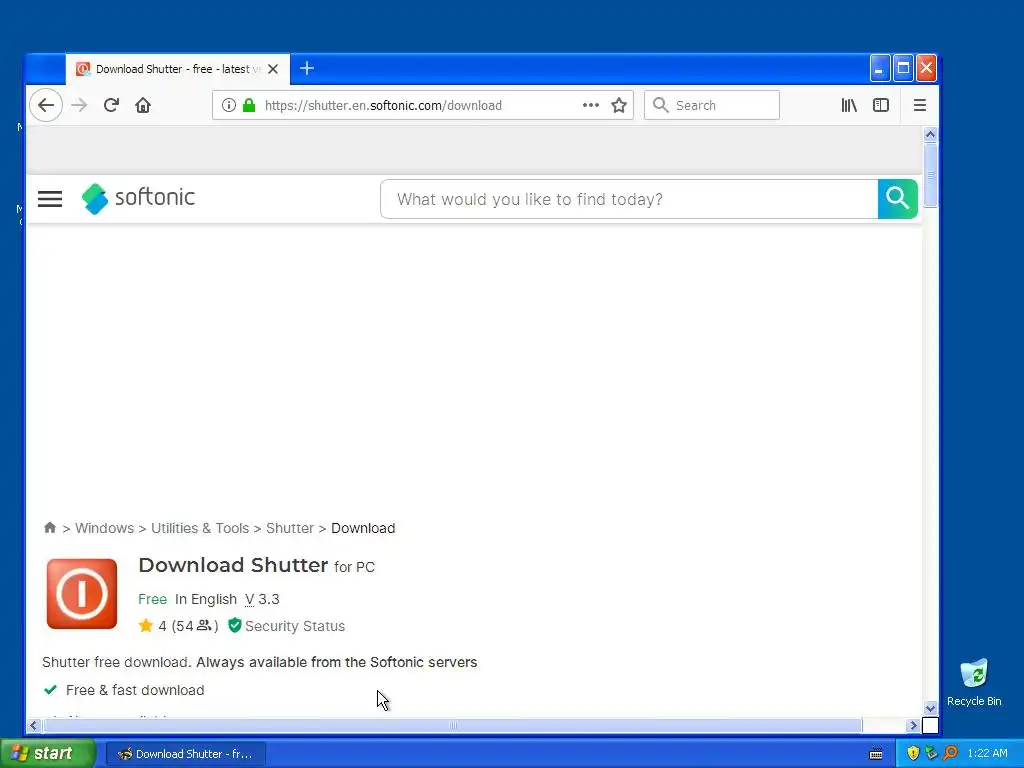
Task: Open the Softonic site hamburger menu
Action: [50, 199]
